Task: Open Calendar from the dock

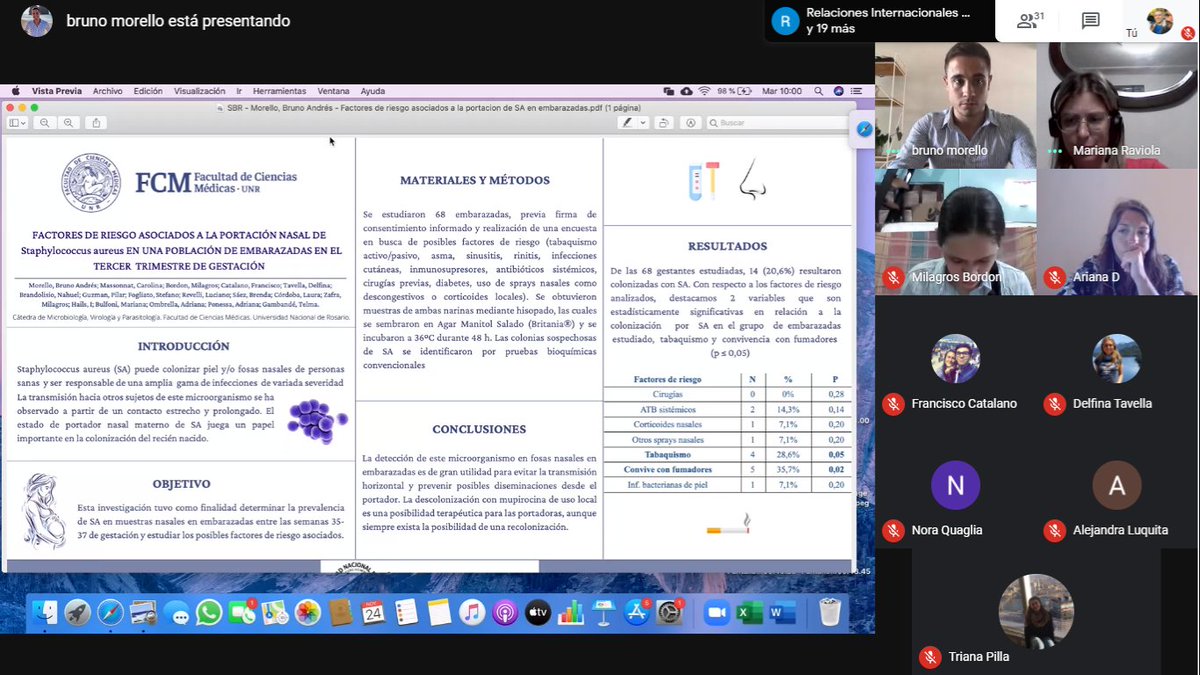Action: 373,612
